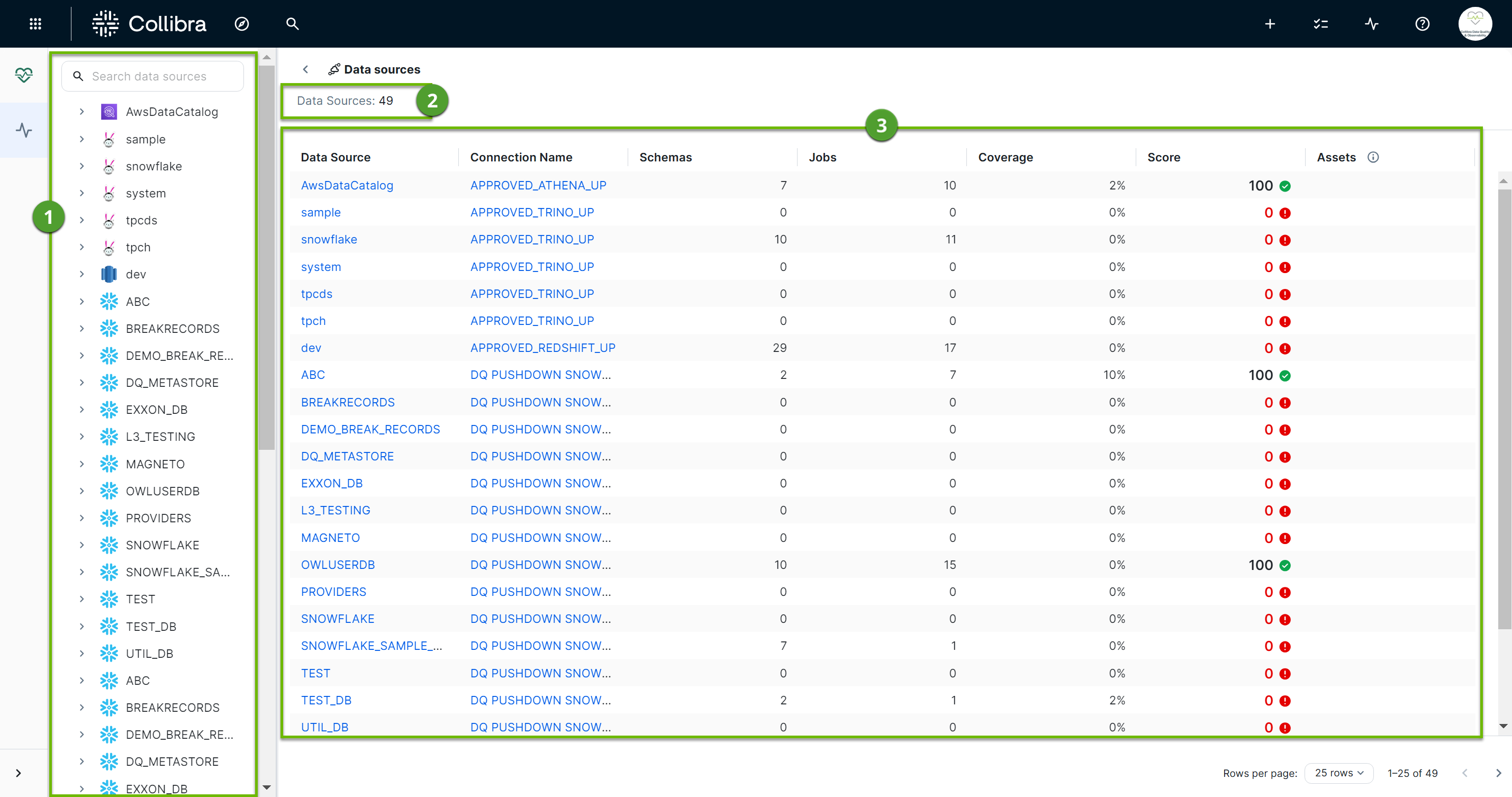Click green check beside AwsDataCatalog score
1512x797 pixels.
click(1285, 186)
